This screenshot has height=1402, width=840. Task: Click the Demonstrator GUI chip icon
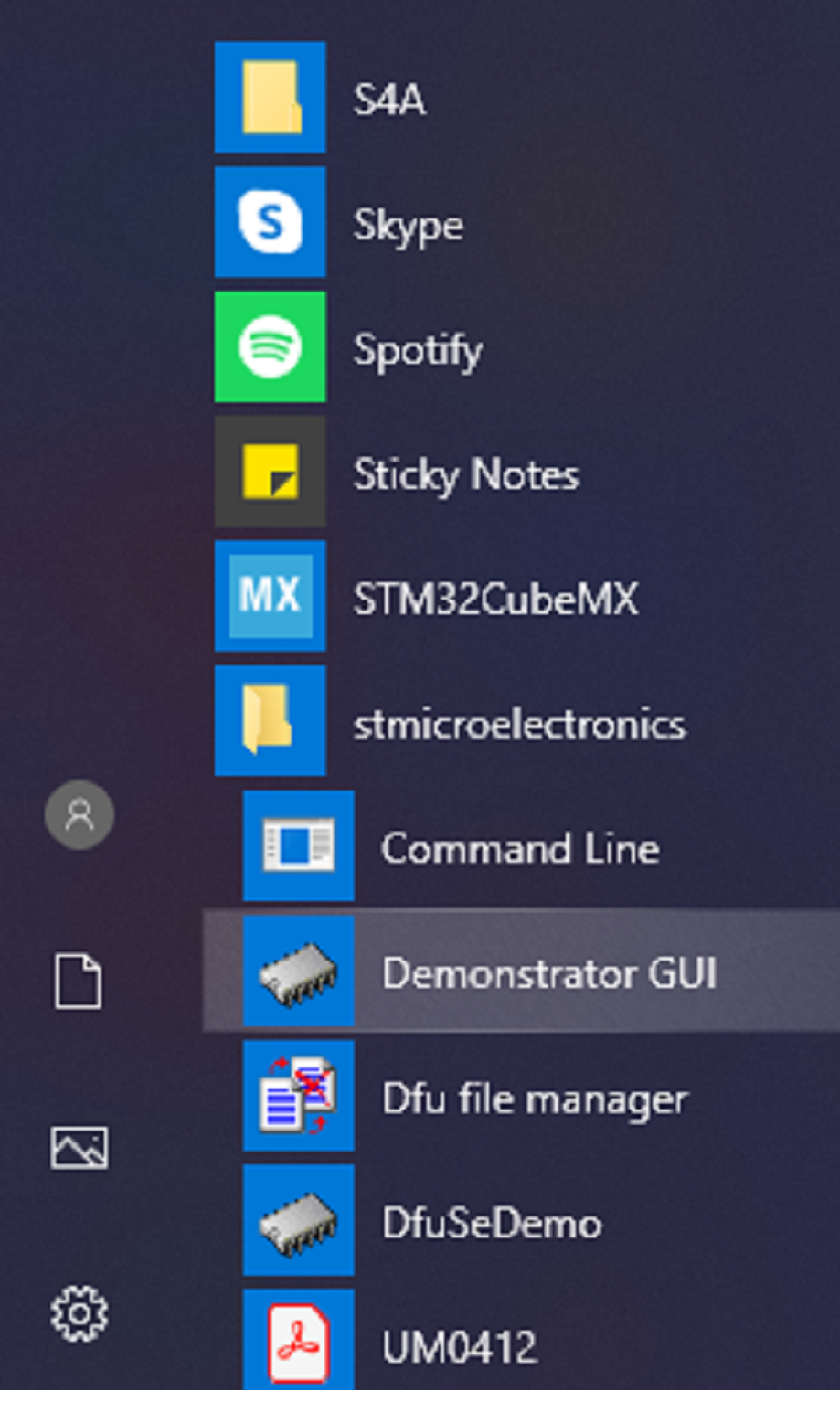(x=298, y=972)
